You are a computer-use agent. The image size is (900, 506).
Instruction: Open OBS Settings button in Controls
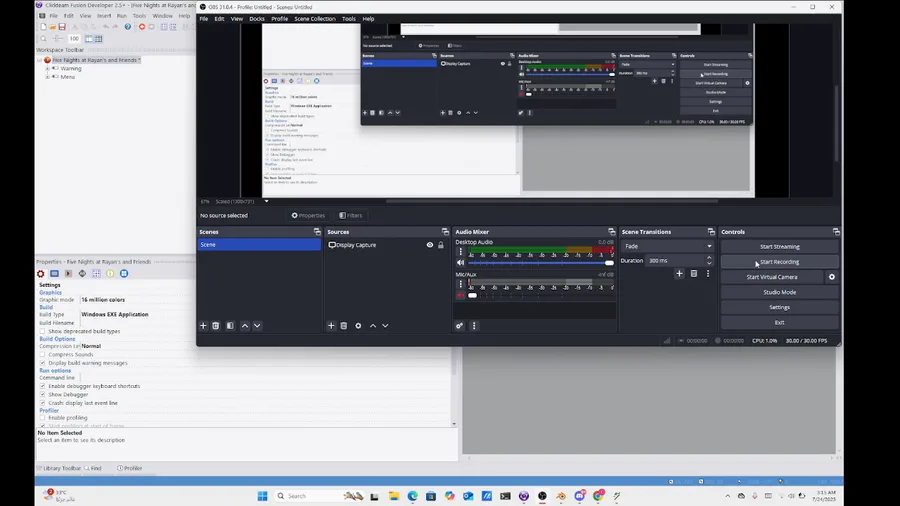click(779, 308)
